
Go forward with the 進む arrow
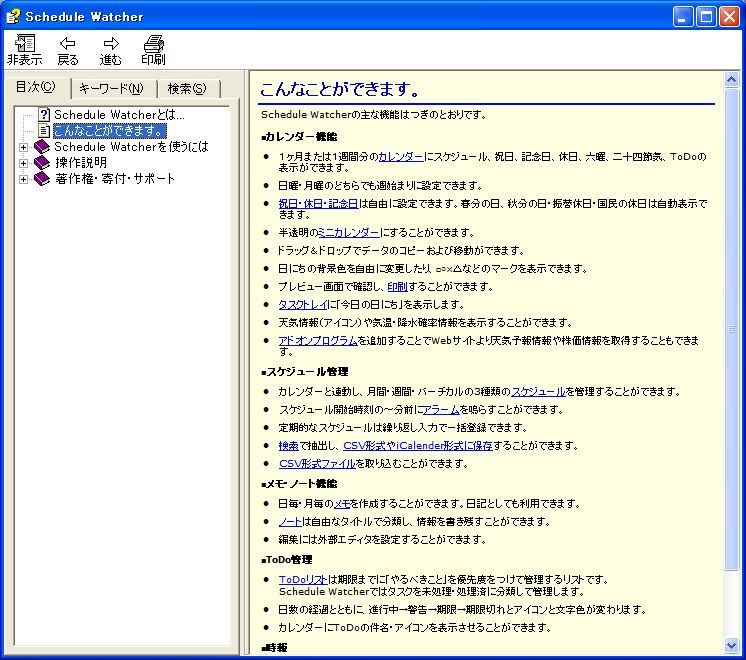pos(110,49)
